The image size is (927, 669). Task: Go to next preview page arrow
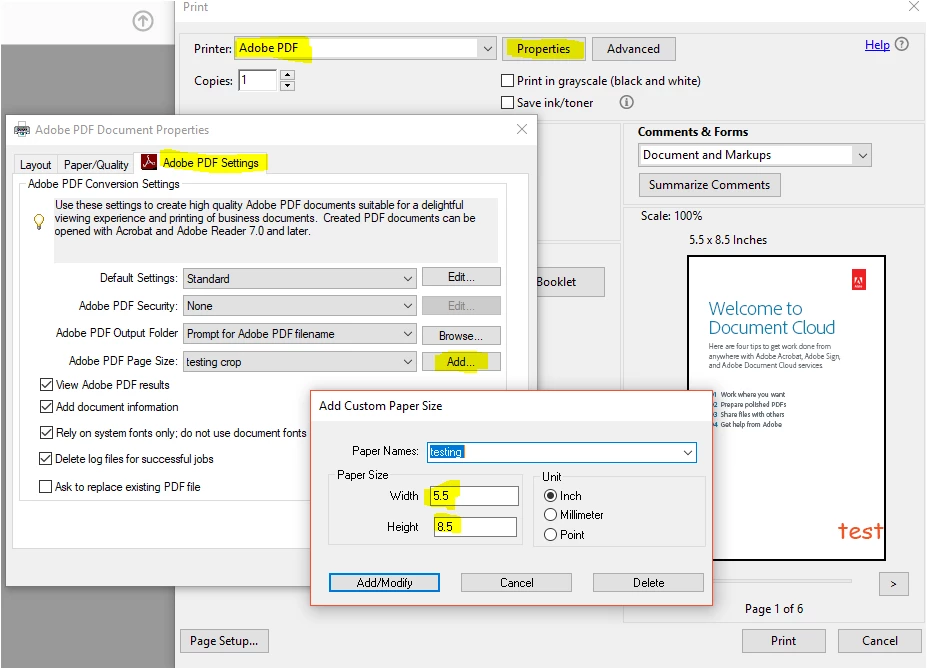[893, 584]
